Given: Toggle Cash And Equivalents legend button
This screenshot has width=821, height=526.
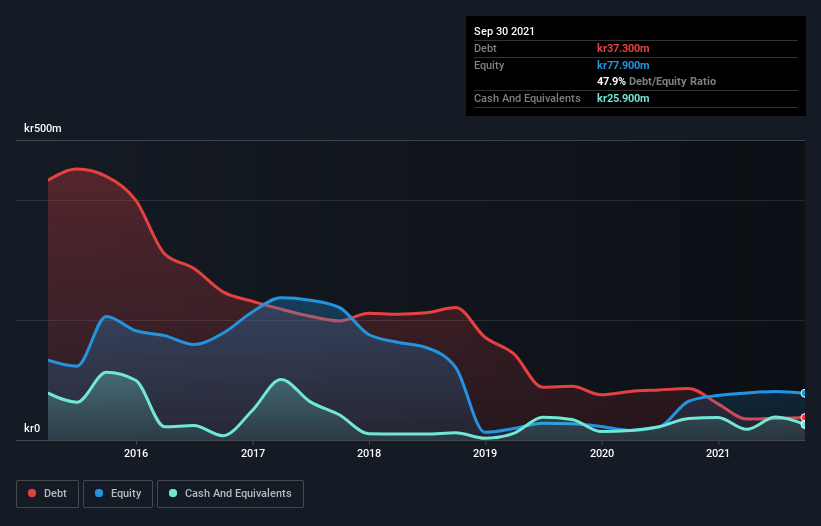Looking at the screenshot, I should 230,494.
